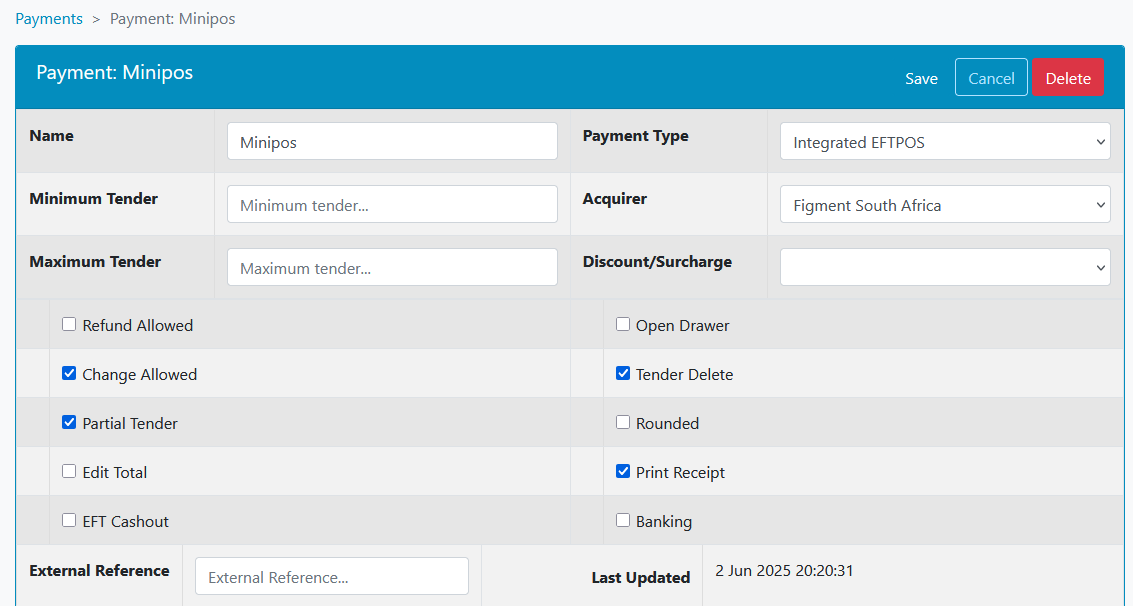Viewport: 1133px width, 606px height.
Task: Click the 'Acquirer' label
Action: (x=615, y=199)
